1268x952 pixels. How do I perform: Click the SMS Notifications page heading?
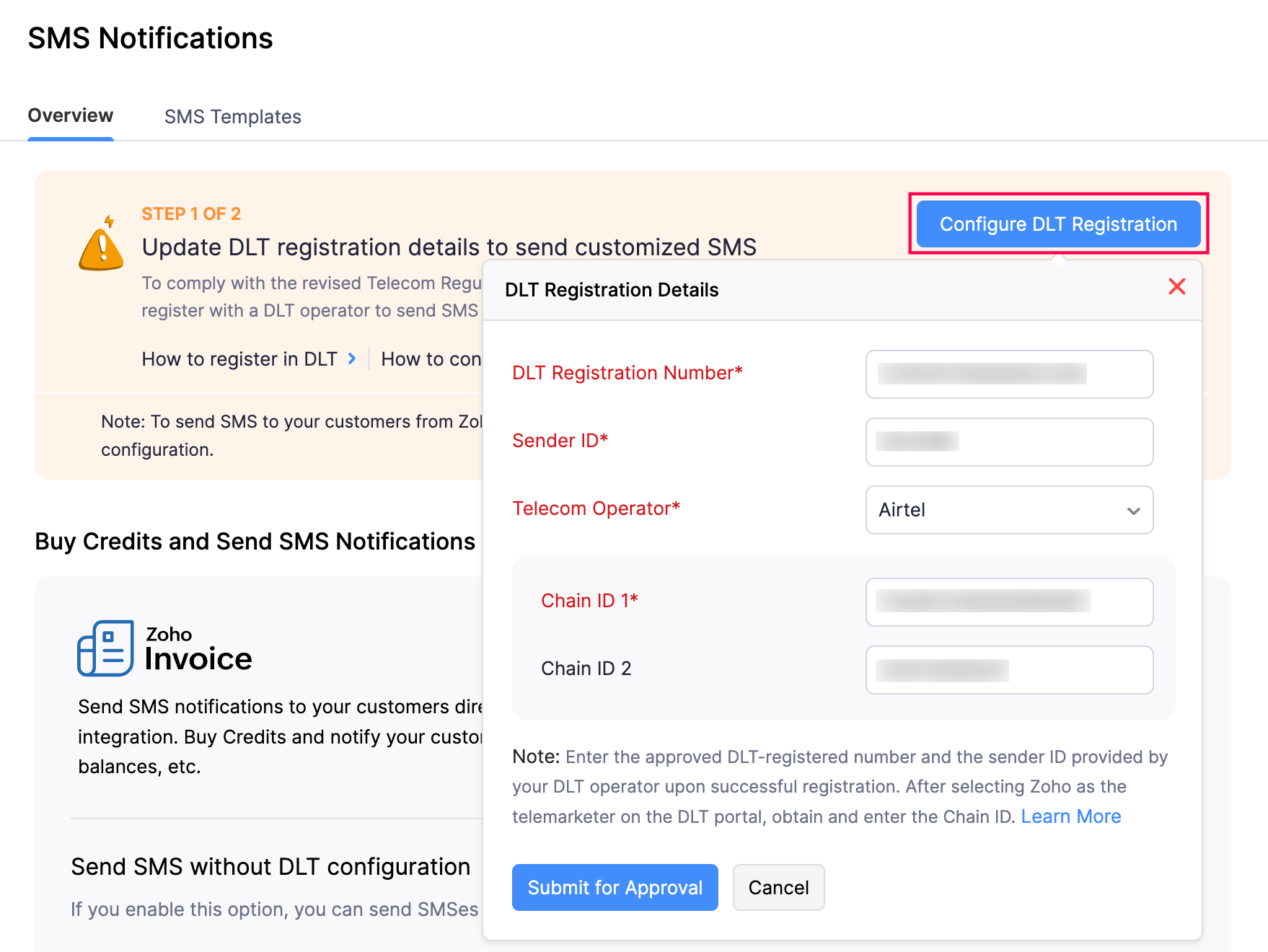pyautogui.click(x=150, y=38)
